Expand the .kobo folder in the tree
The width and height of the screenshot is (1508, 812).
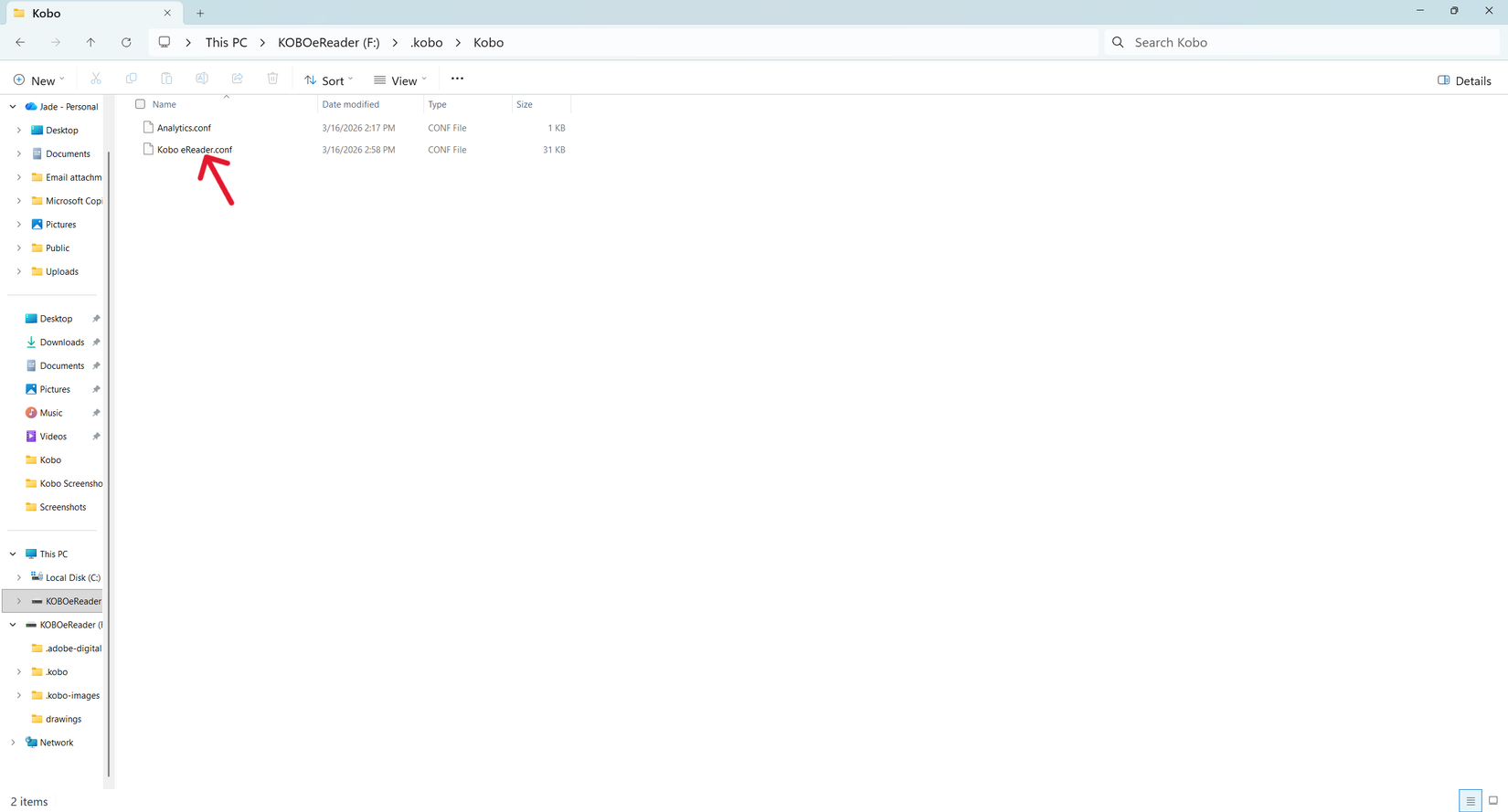pos(19,672)
